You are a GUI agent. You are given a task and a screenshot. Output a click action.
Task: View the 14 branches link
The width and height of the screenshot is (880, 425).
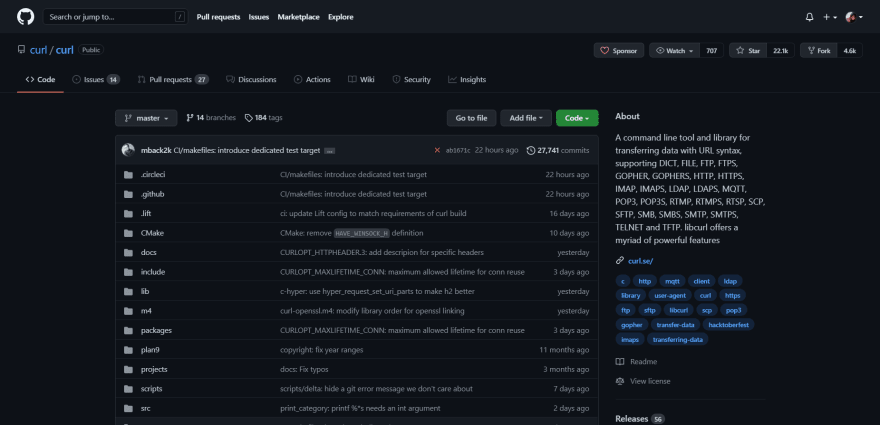[x=211, y=118]
